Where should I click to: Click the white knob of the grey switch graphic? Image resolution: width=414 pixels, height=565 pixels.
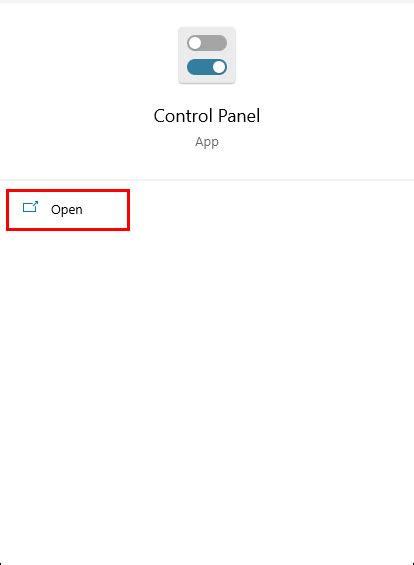pos(195,43)
